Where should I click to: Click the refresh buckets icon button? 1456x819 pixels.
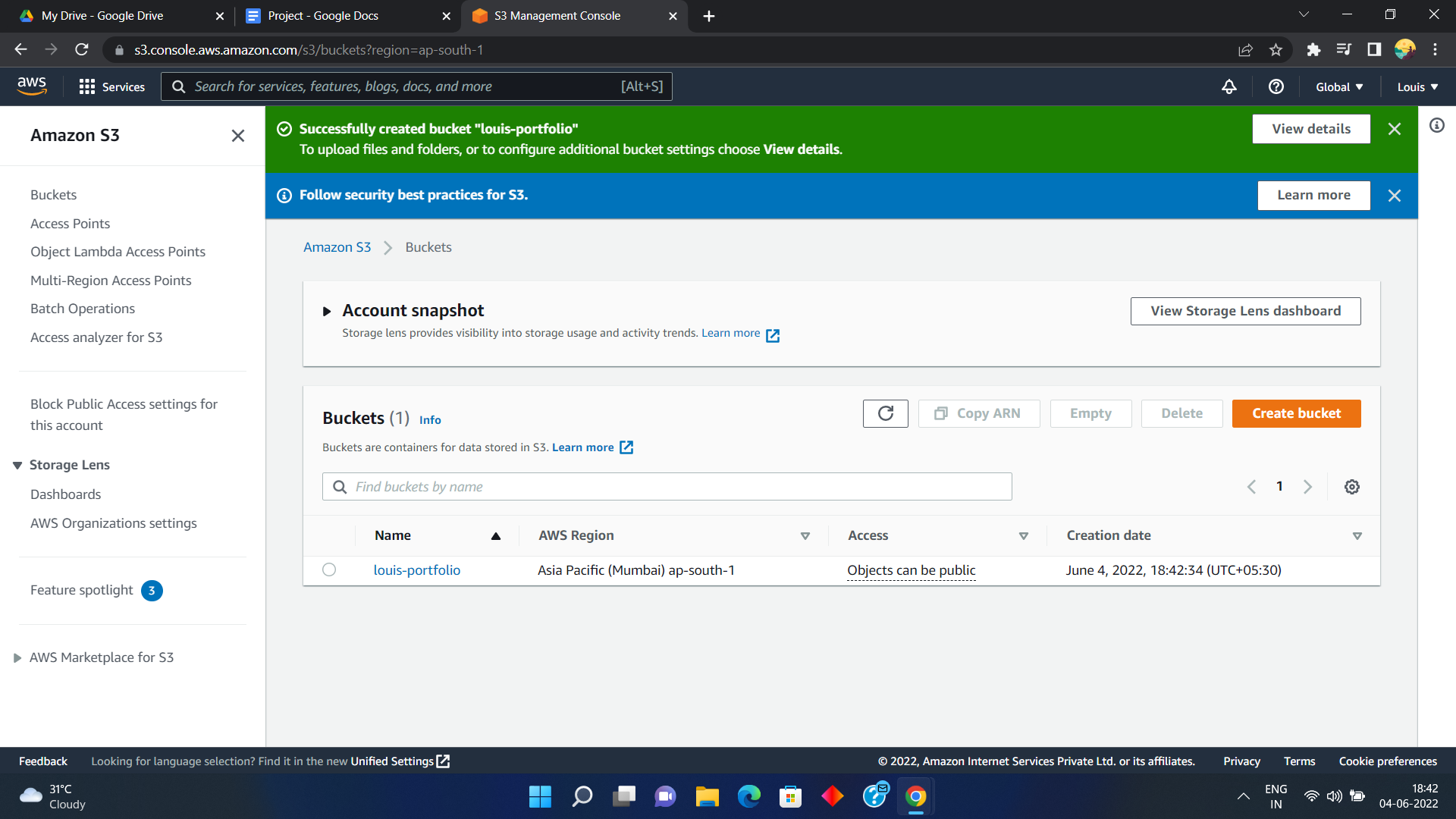pyautogui.click(x=885, y=413)
